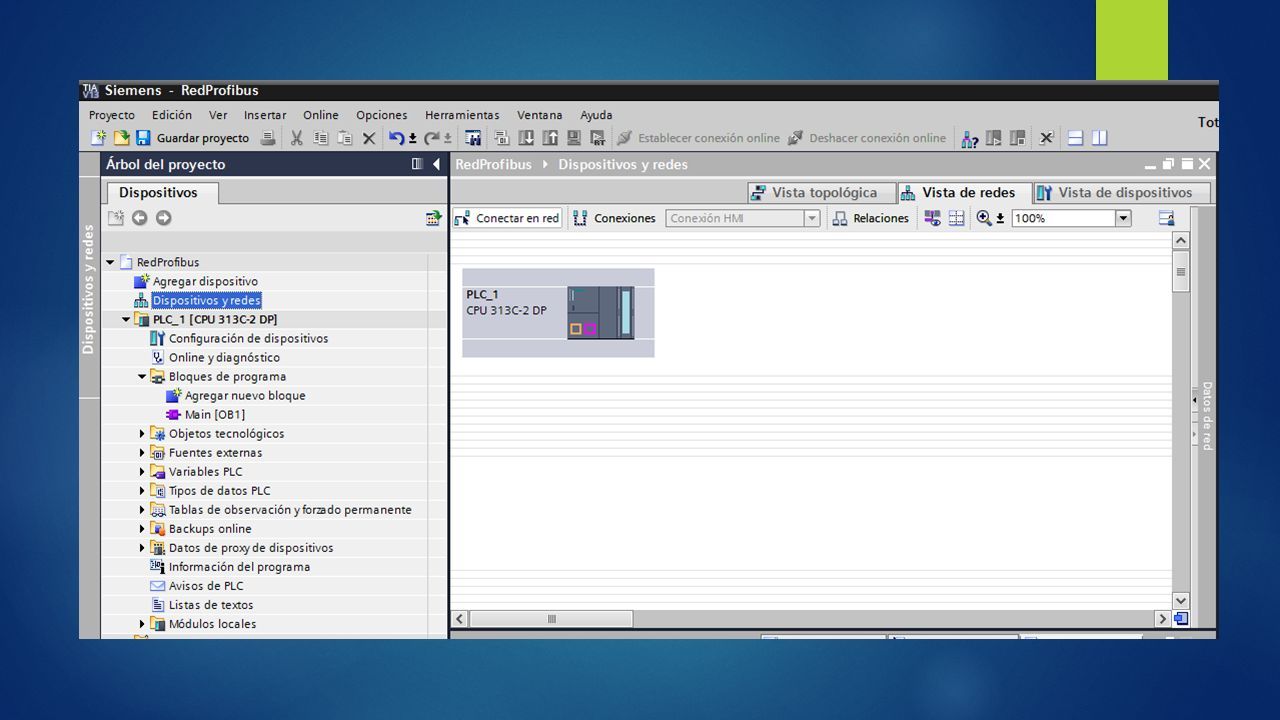Expand Fuentes externas folder
The height and width of the screenshot is (720, 1280).
pos(142,453)
